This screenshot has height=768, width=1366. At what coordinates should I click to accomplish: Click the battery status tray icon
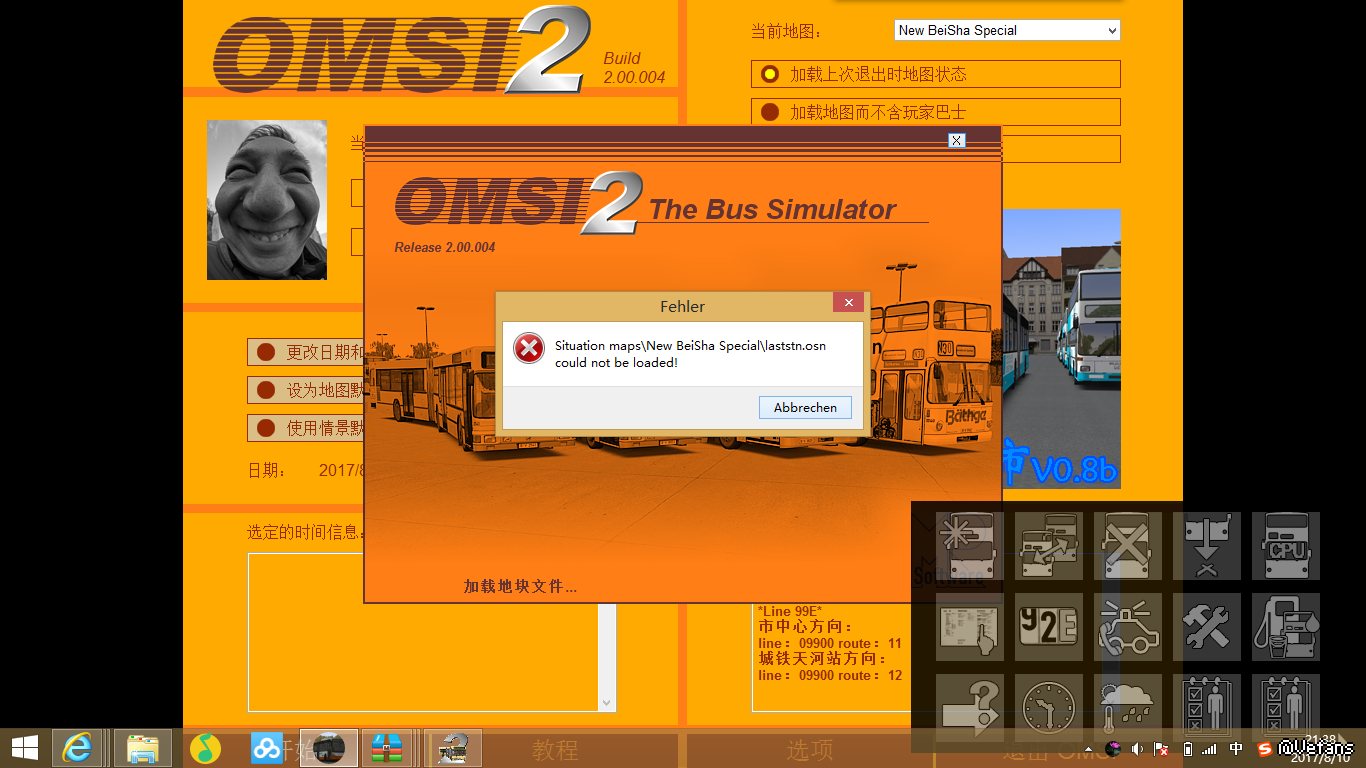(1187, 749)
